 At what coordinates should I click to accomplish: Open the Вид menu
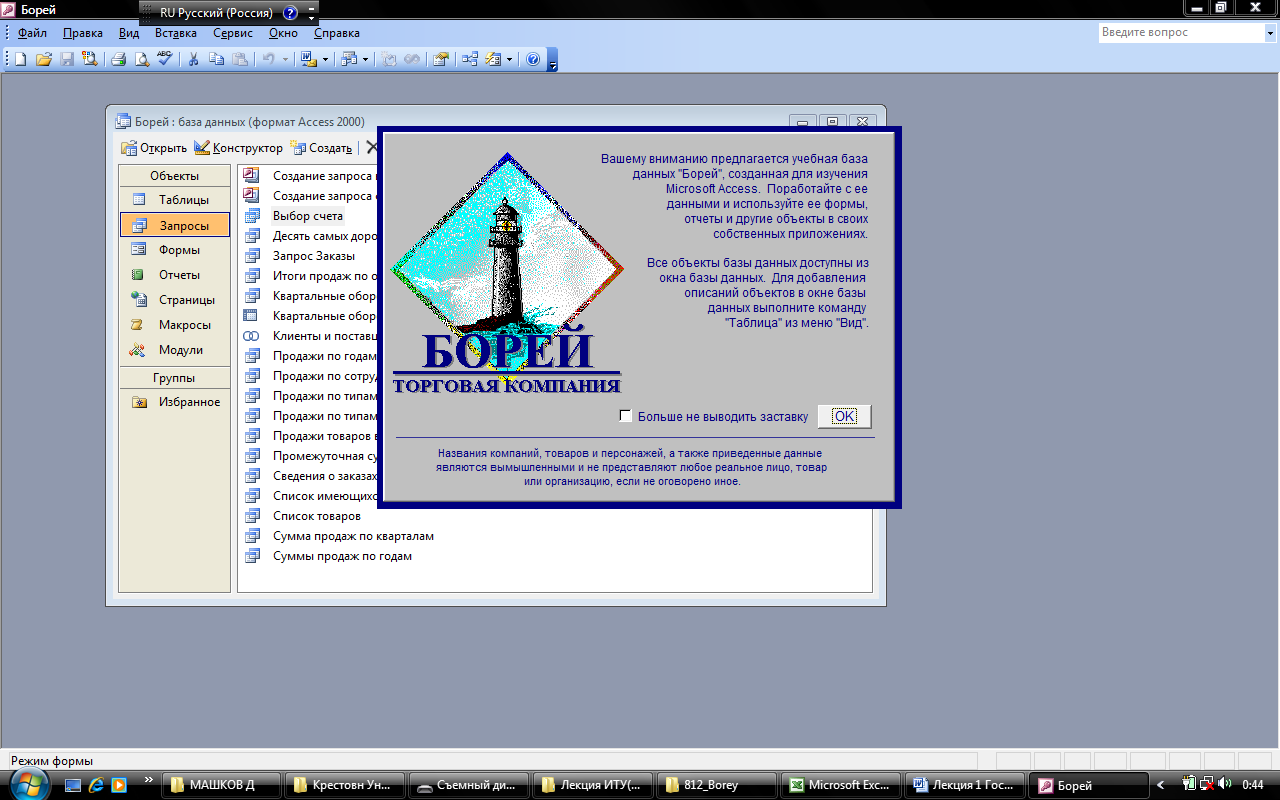pyautogui.click(x=129, y=33)
